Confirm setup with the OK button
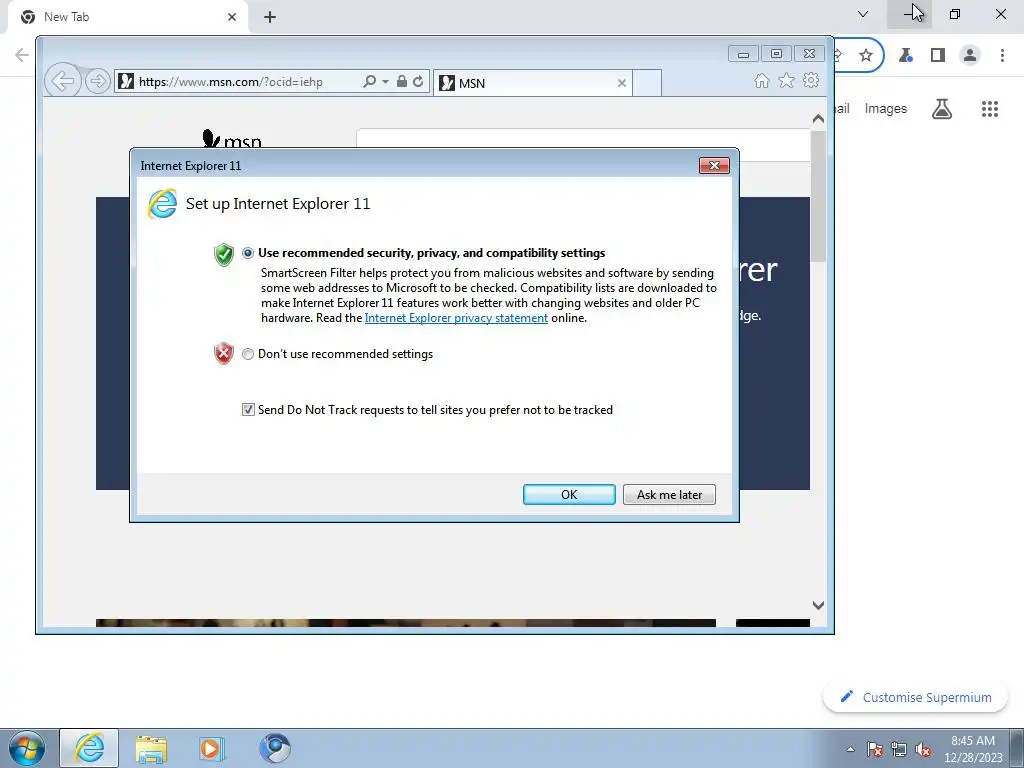Screen dimensions: 1024x768 click(569, 494)
